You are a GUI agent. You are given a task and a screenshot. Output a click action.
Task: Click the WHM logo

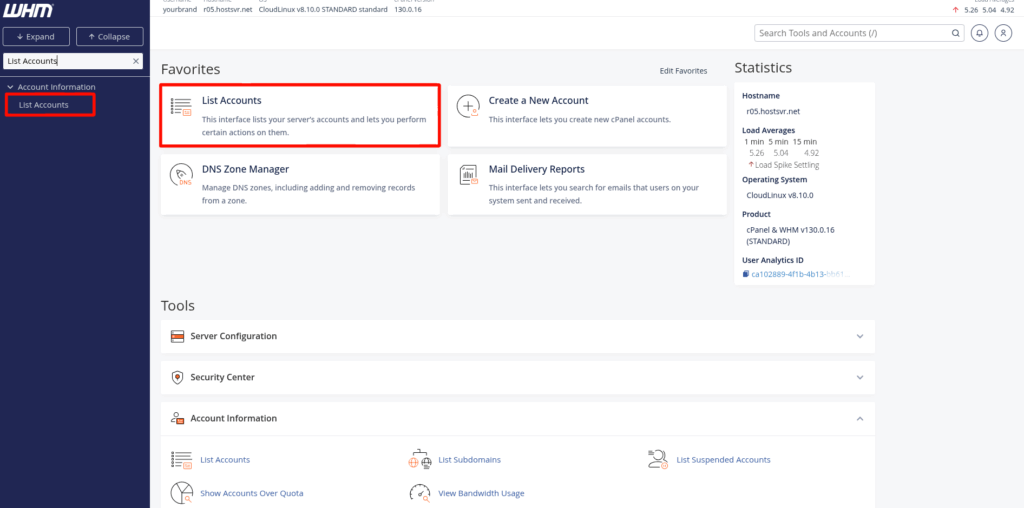(29, 10)
